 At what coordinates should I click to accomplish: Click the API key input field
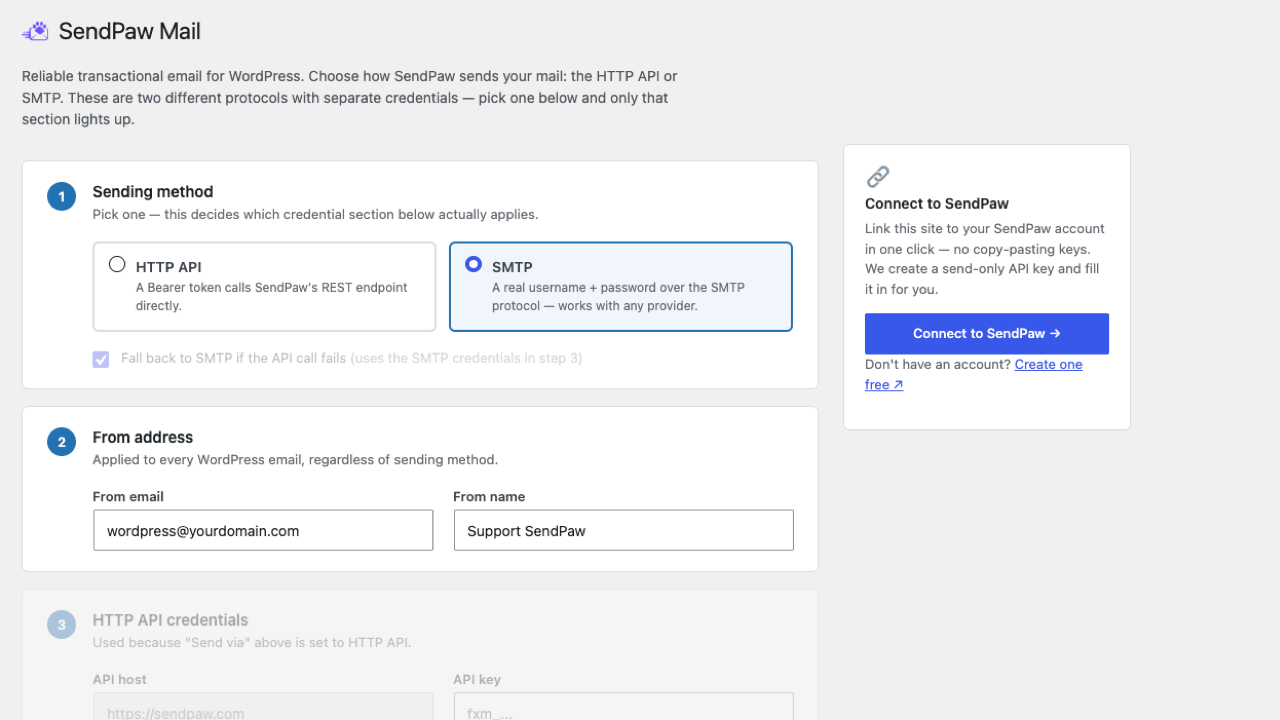623,707
